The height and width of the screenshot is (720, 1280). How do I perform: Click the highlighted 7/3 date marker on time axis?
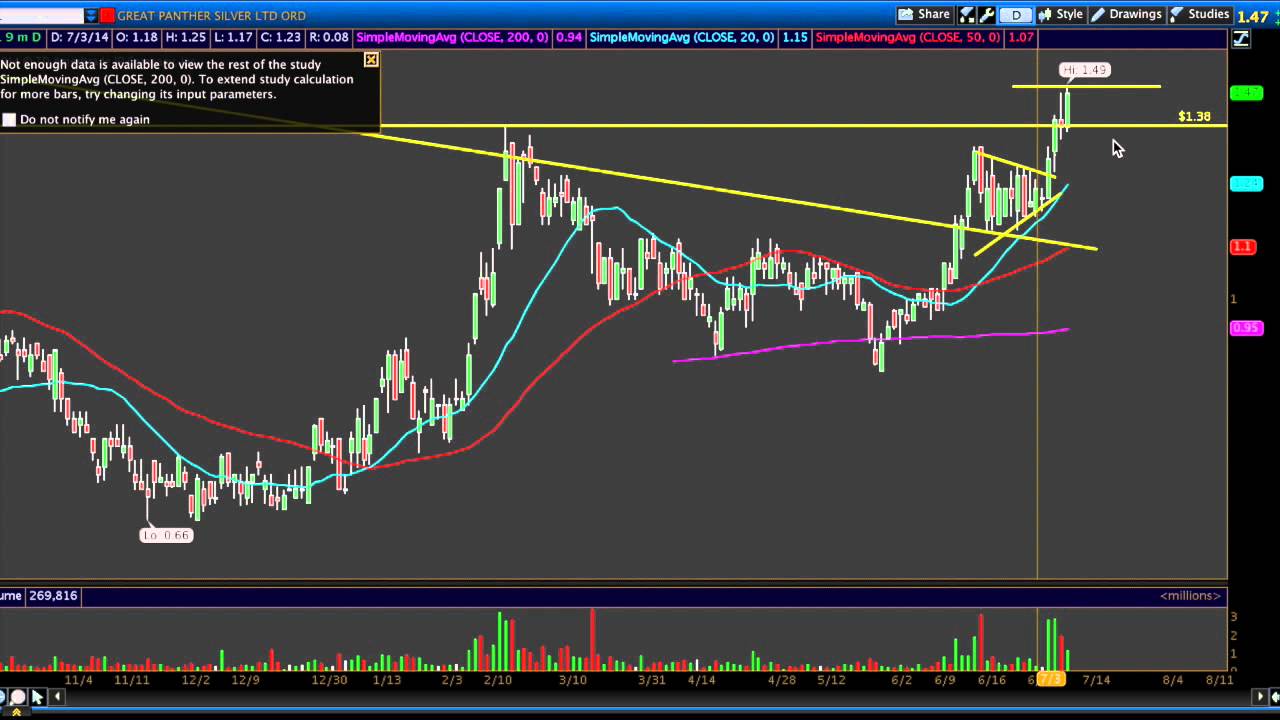[x=1052, y=679]
